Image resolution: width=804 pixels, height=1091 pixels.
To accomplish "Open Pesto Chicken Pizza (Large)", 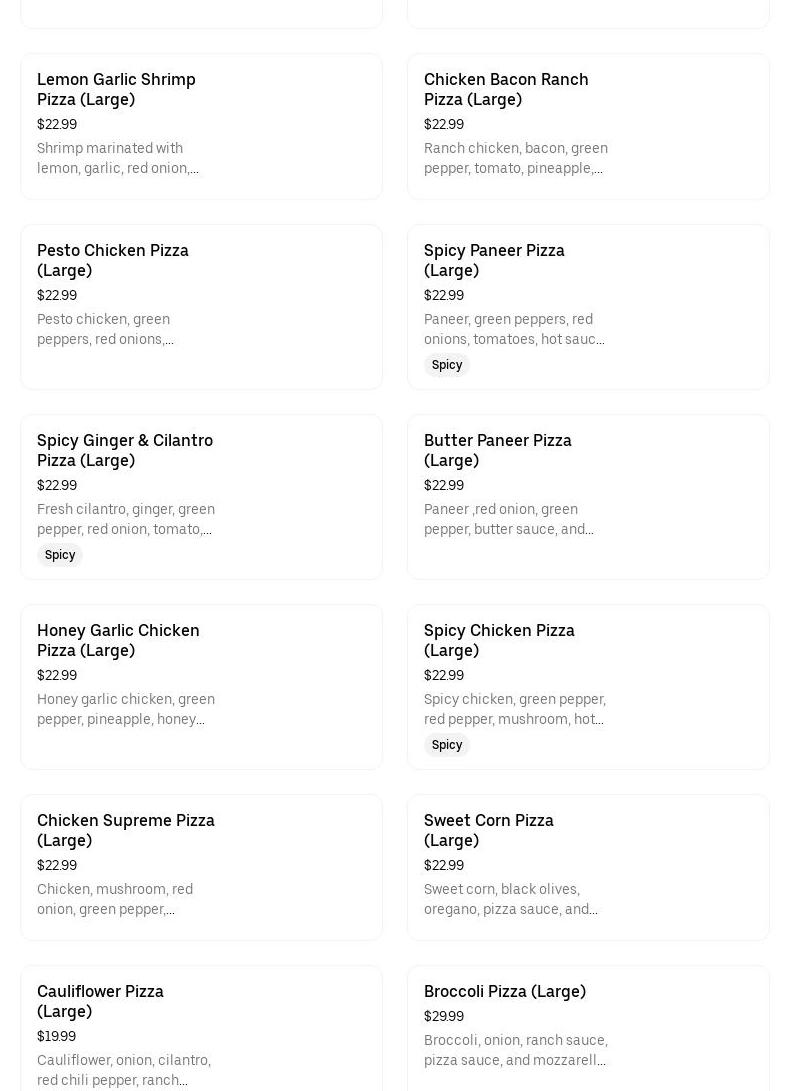I will click(112, 260).
